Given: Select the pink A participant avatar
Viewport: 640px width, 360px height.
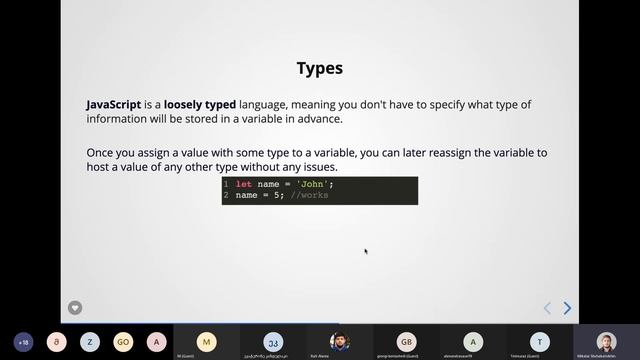Looking at the screenshot, I should (x=156, y=342).
